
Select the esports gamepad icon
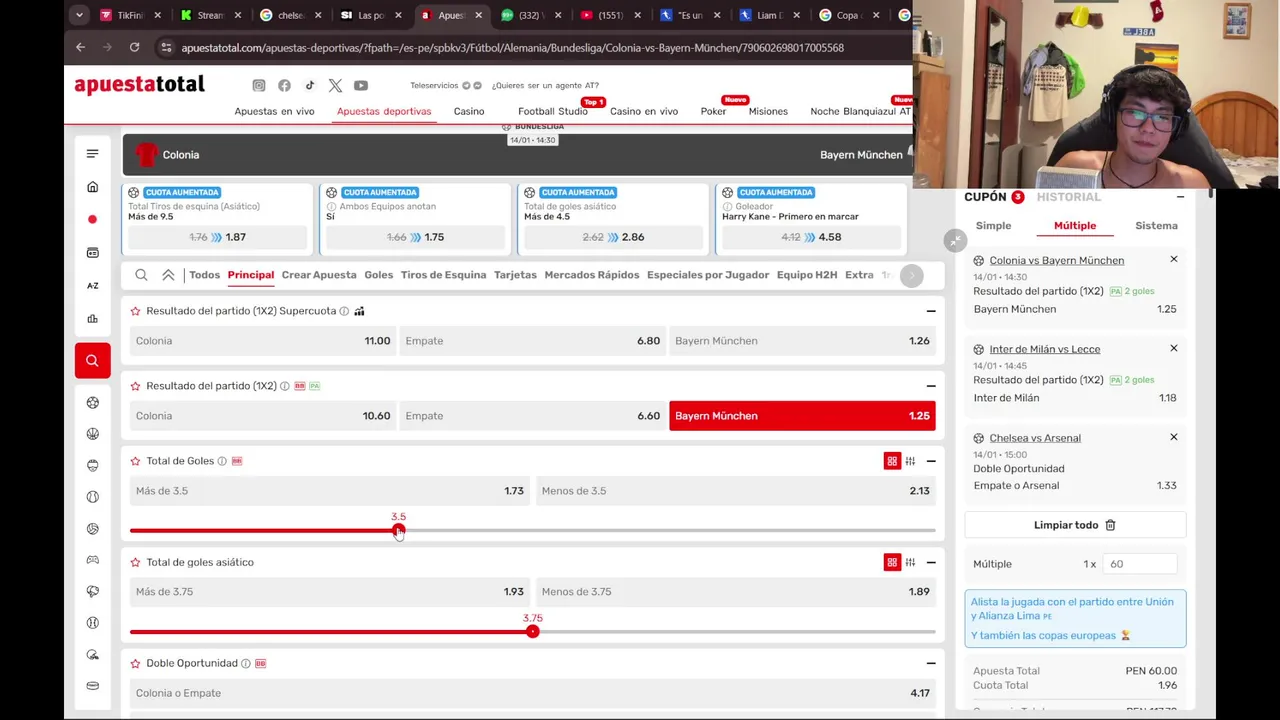(x=92, y=560)
